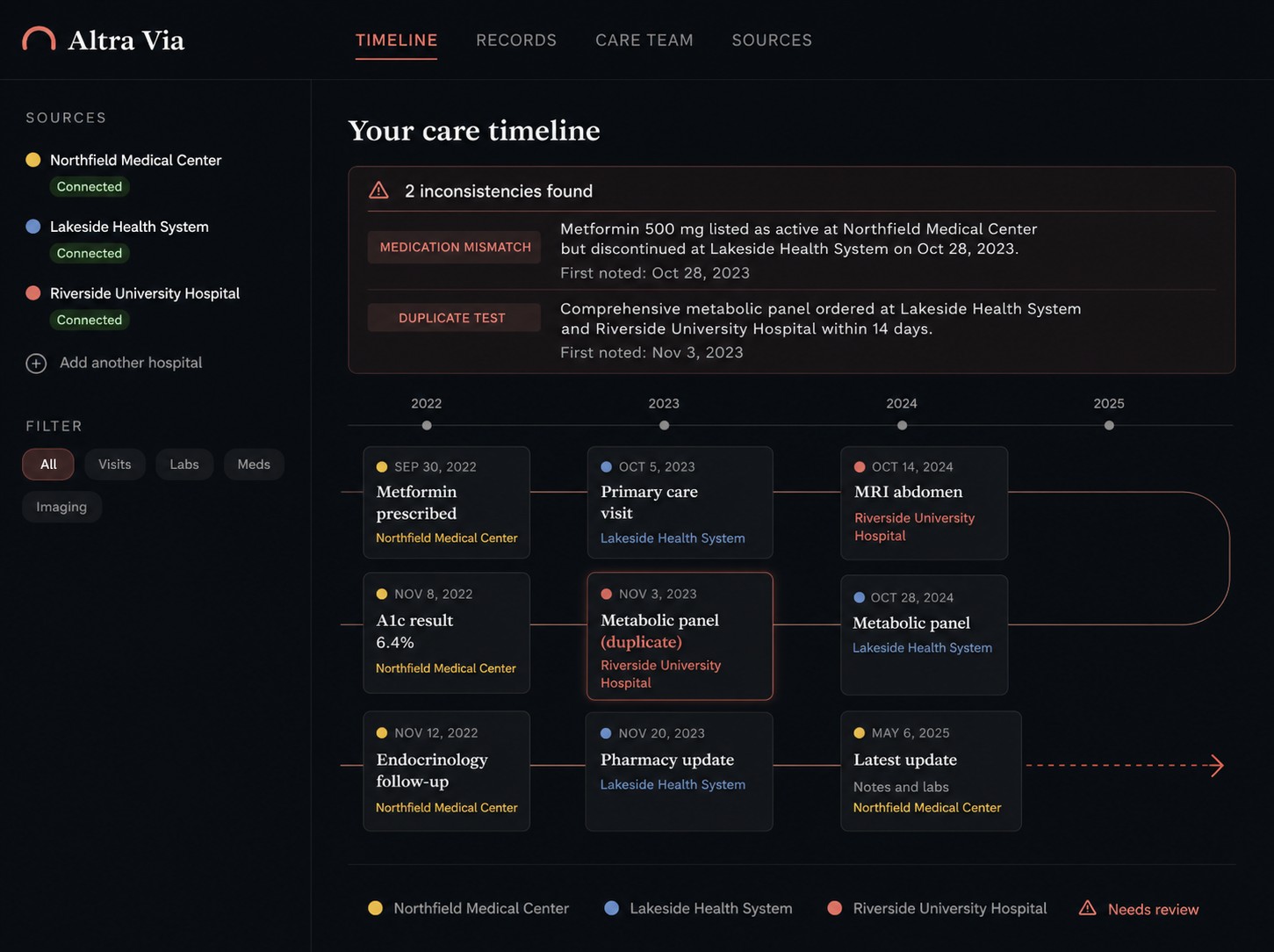Viewport: 1274px width, 952px height.
Task: Filter timeline by Imaging
Action: click(61, 507)
